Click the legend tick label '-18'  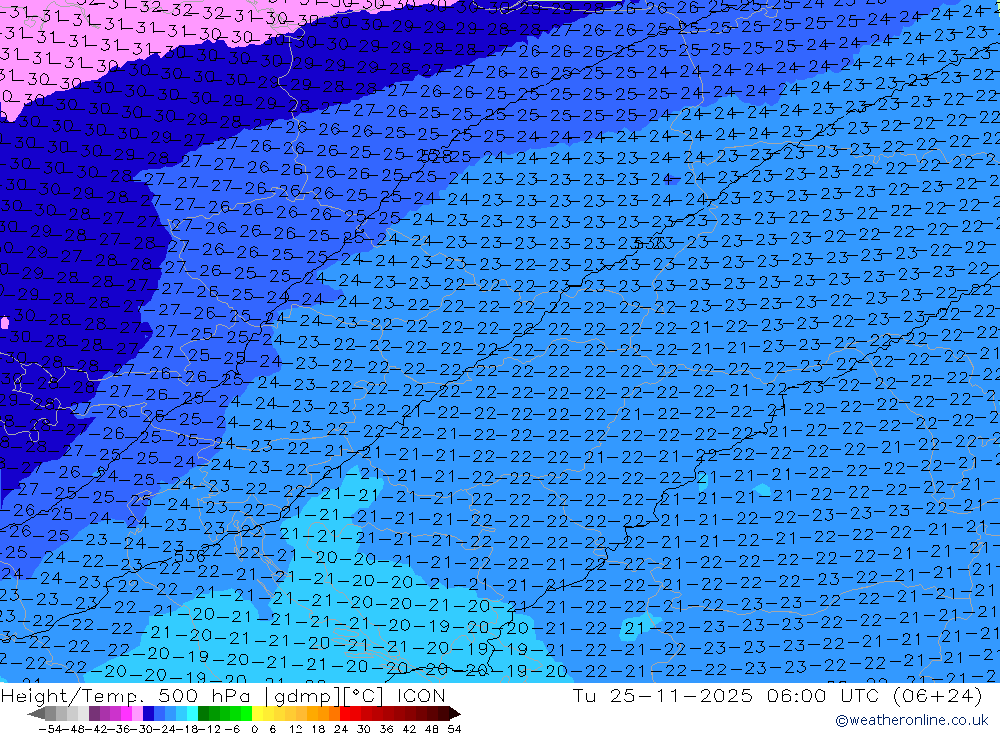coord(187,729)
